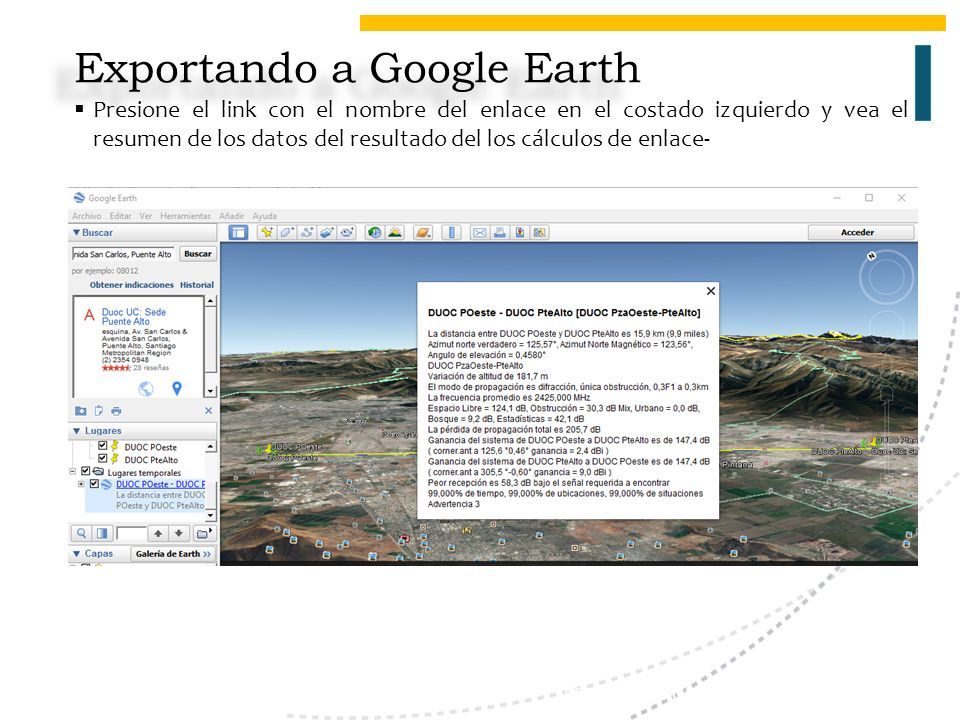Open Obtener indicaciones link

(x=132, y=285)
